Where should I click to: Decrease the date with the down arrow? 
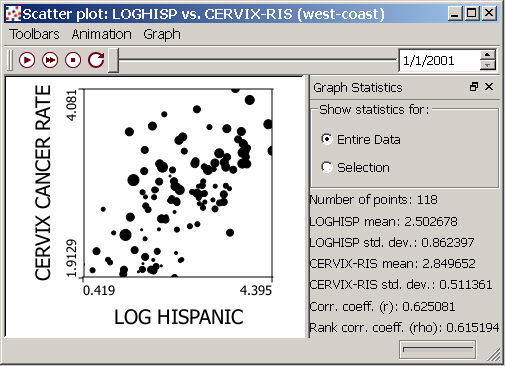[x=488, y=65]
